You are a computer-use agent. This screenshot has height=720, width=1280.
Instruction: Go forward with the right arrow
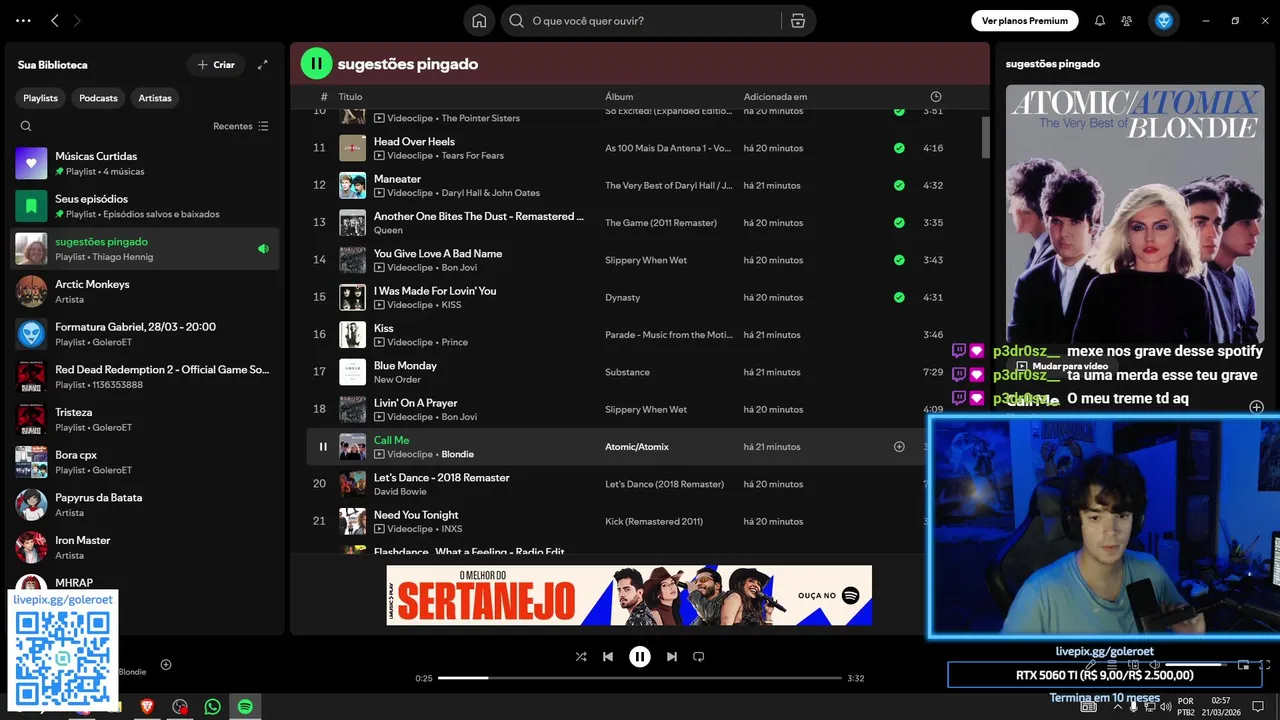click(77, 20)
